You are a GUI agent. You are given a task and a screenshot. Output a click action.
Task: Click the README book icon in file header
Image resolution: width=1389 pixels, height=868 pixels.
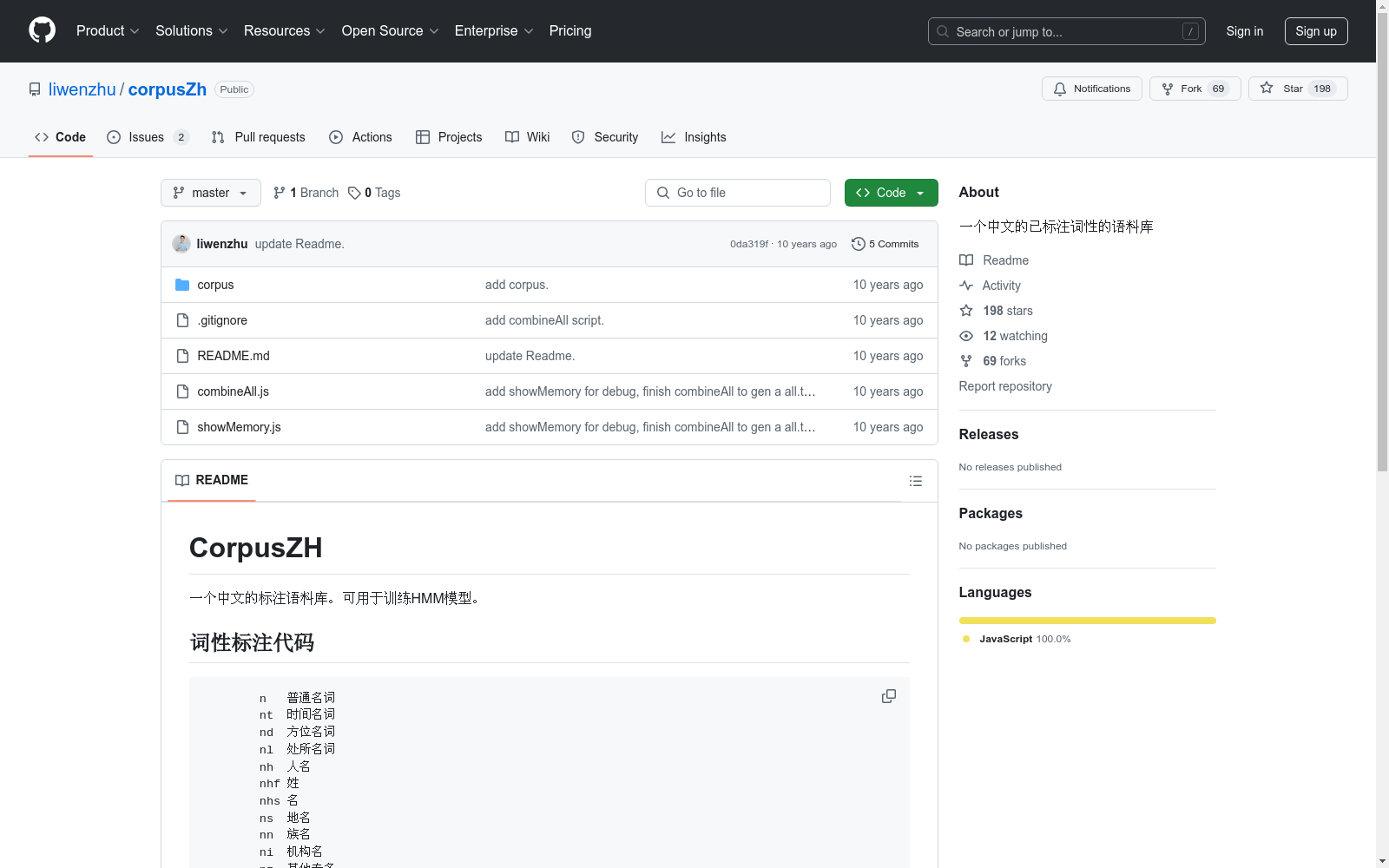point(182,480)
